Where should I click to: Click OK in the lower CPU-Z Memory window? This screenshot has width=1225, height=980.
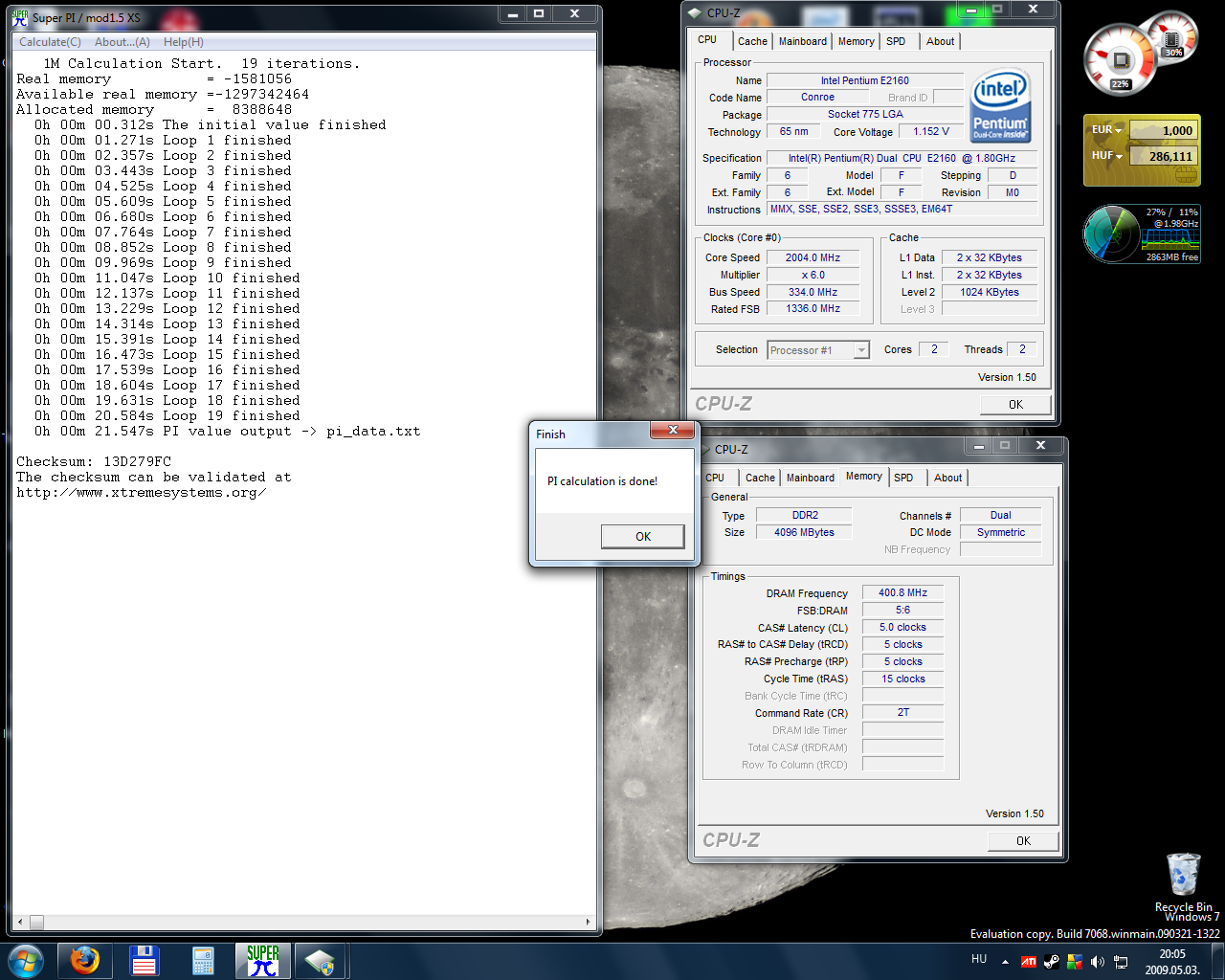(1023, 841)
